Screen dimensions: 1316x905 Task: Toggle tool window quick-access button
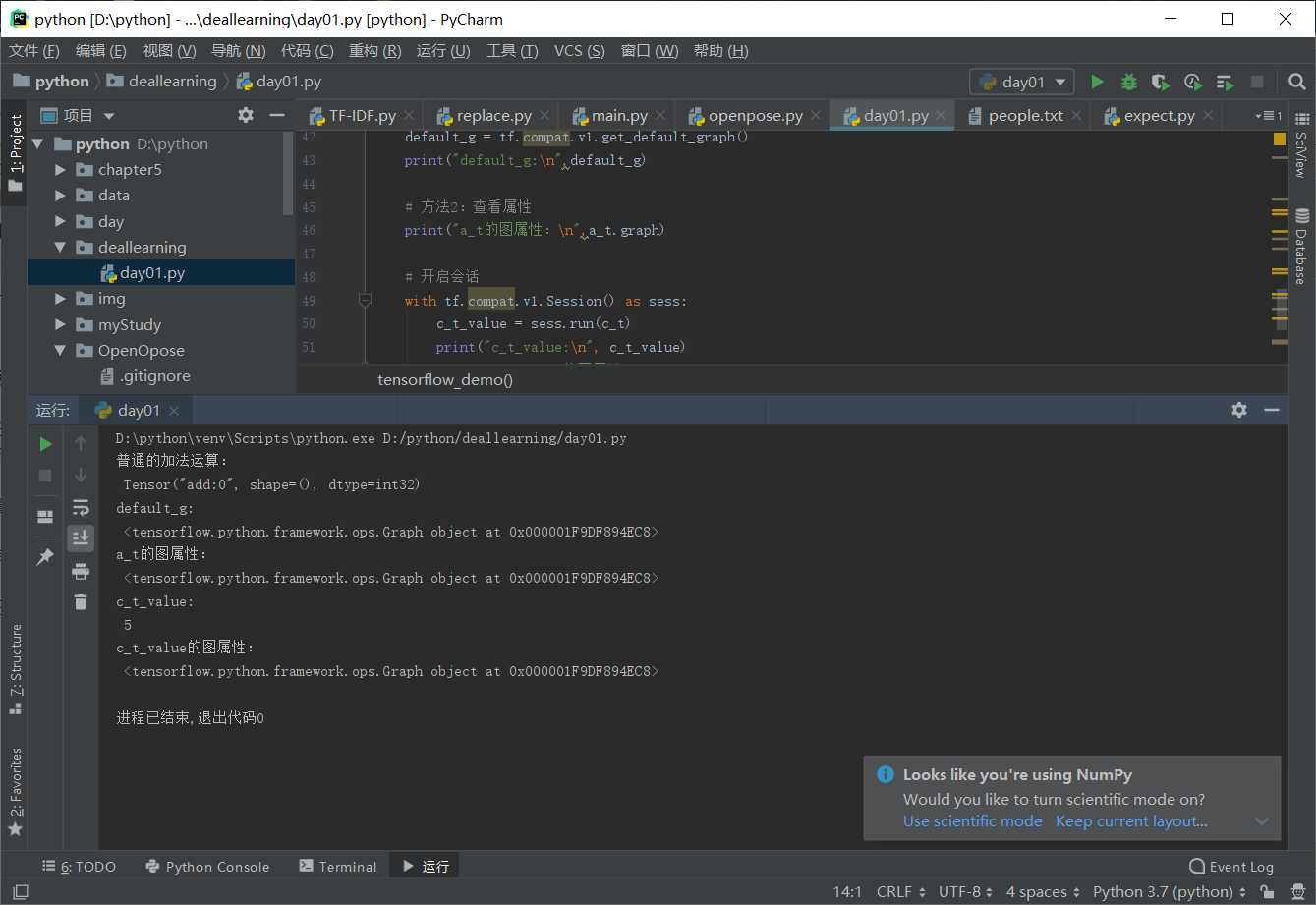[20, 892]
